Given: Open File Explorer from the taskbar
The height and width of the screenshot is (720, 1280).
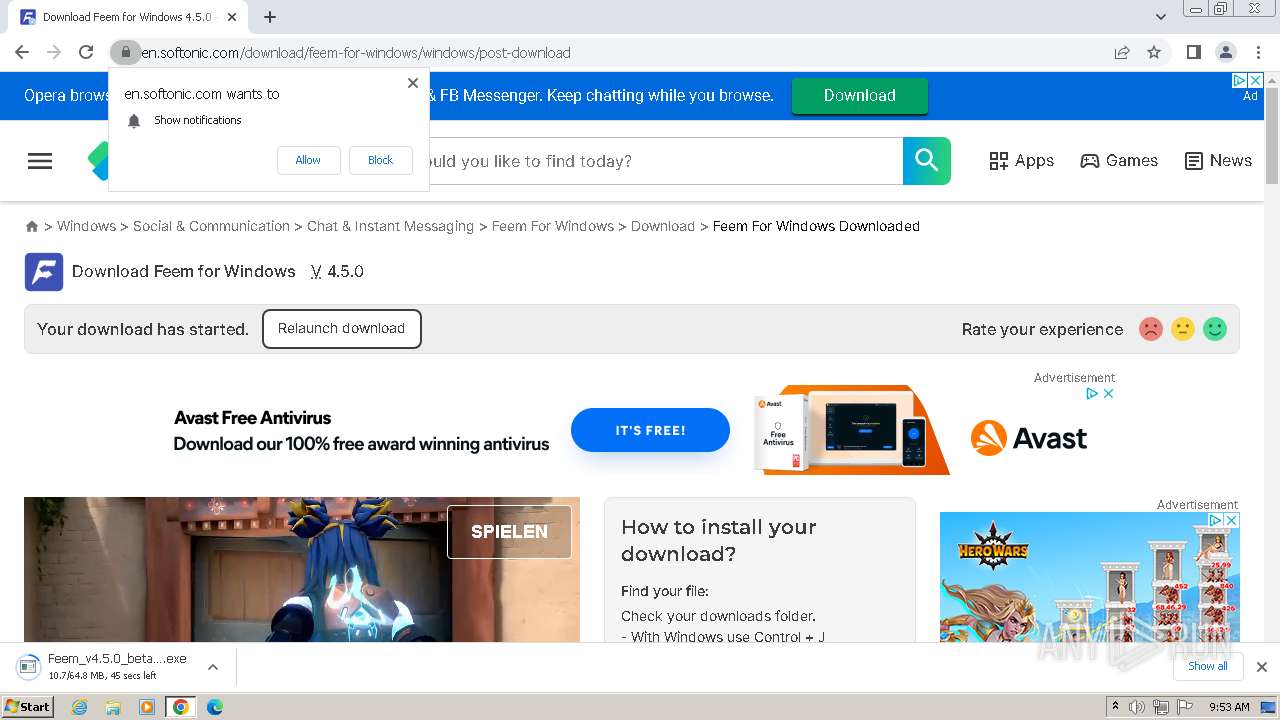Looking at the screenshot, I should click(113, 707).
